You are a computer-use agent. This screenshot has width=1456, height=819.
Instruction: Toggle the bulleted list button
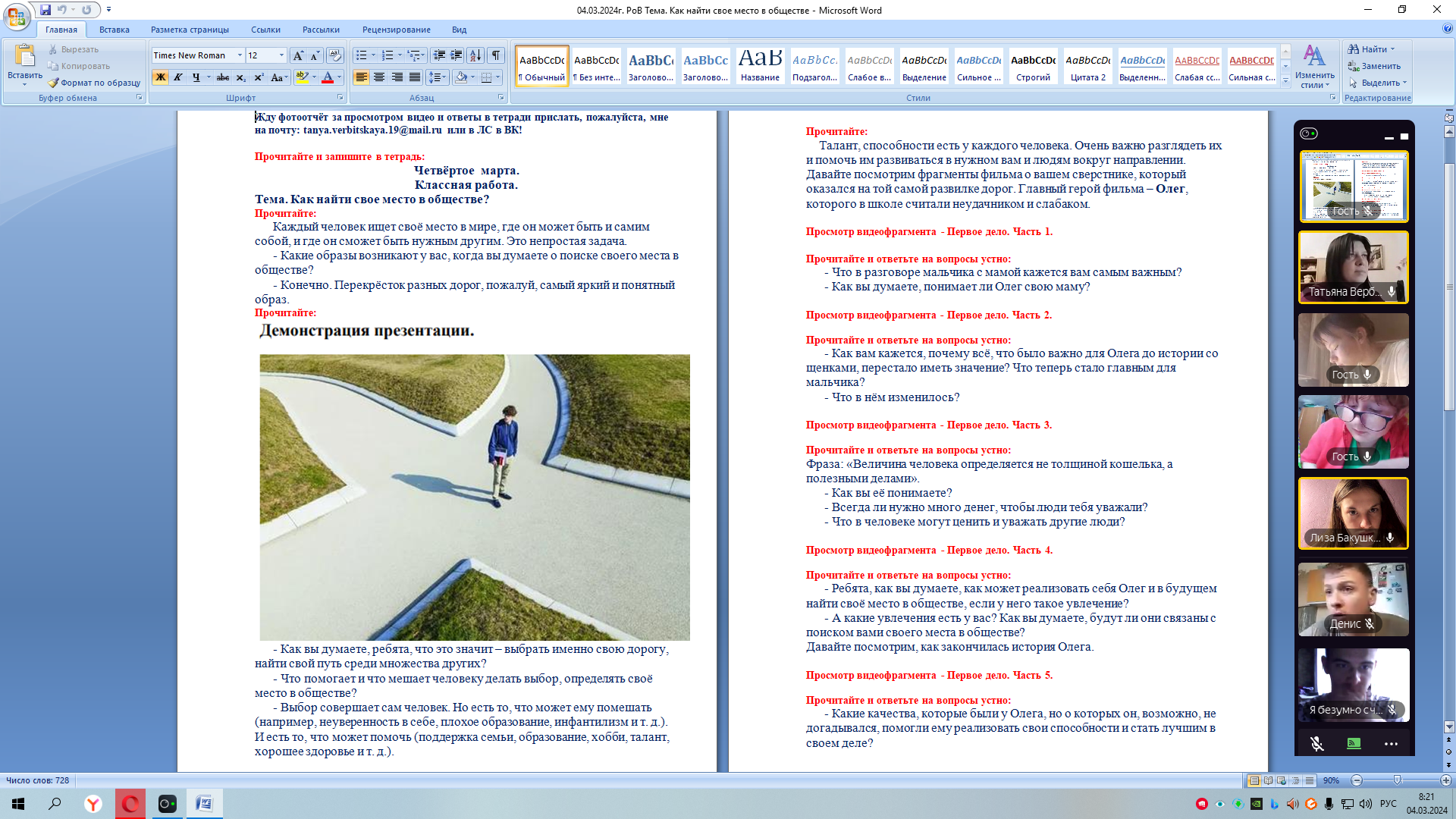click(361, 55)
